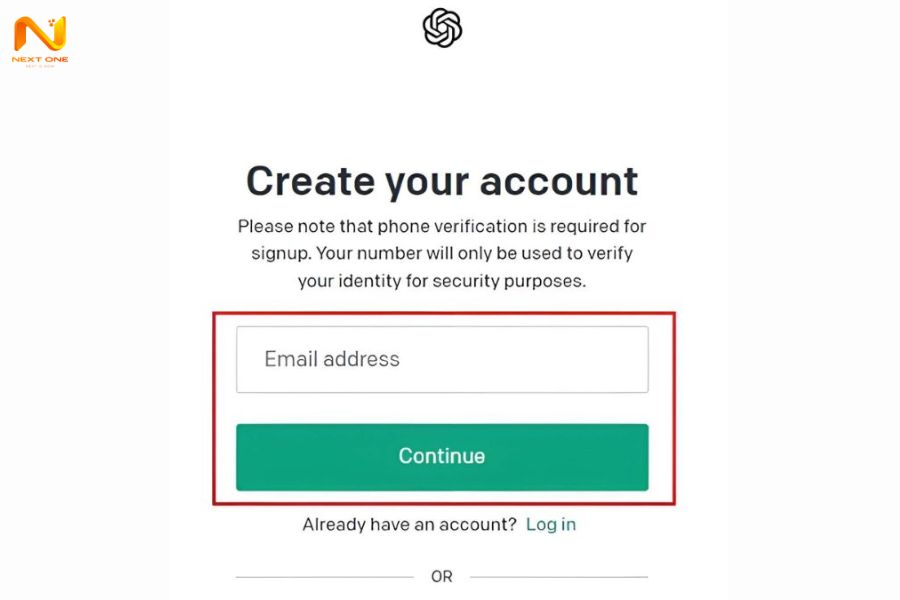This screenshot has height=600, width=900.
Task: Click the "your identity for security purposes" line
Action: pyautogui.click(x=442, y=281)
